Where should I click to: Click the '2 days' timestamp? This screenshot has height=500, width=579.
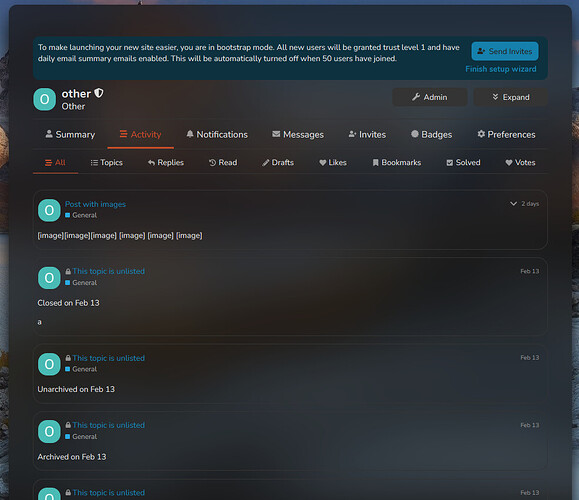530,204
